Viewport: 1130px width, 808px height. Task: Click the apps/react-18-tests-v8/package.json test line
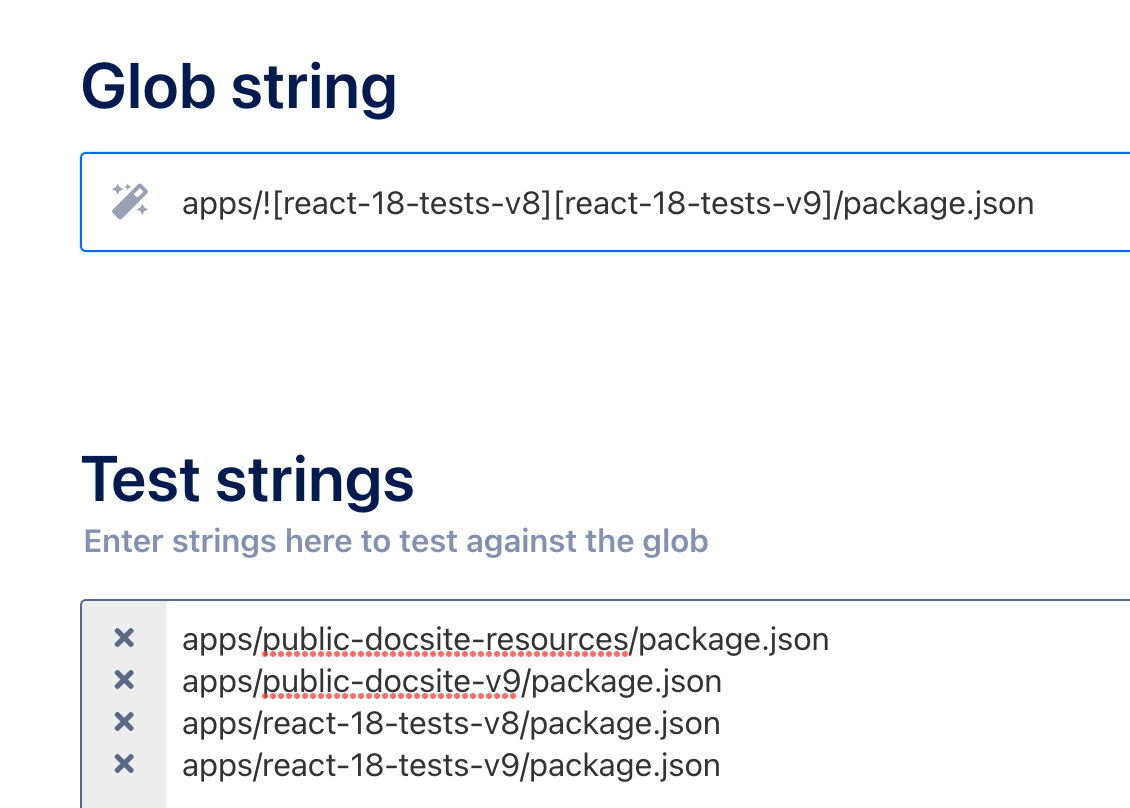451,724
